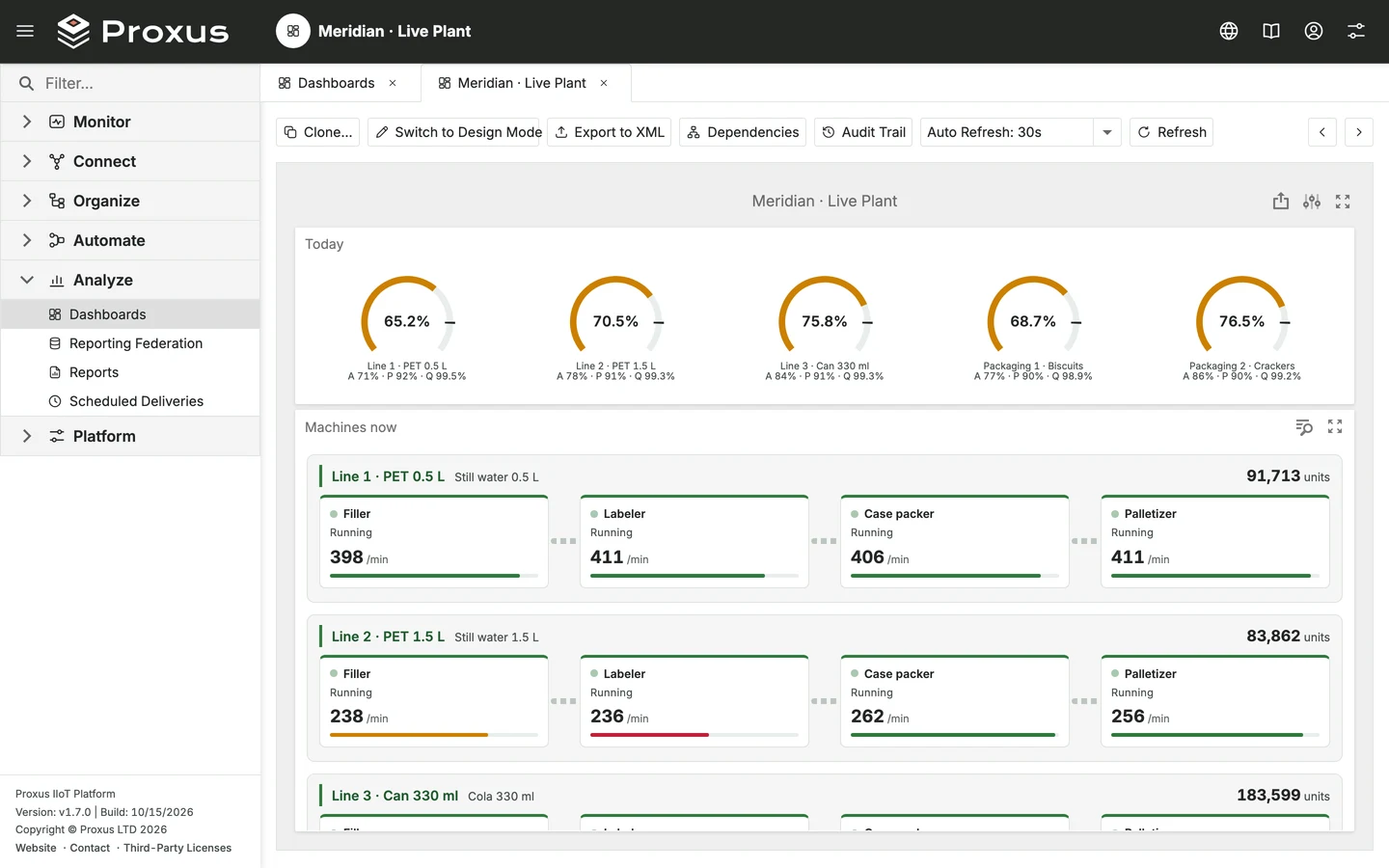
Task: Expand the Organize menu section
Action: (x=27, y=201)
